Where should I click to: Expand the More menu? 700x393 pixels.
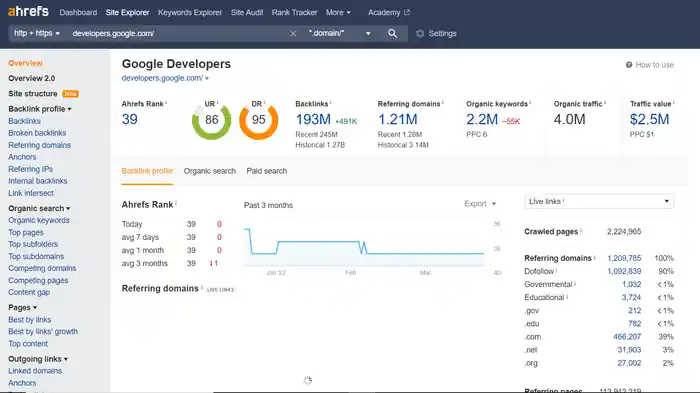[338, 13]
